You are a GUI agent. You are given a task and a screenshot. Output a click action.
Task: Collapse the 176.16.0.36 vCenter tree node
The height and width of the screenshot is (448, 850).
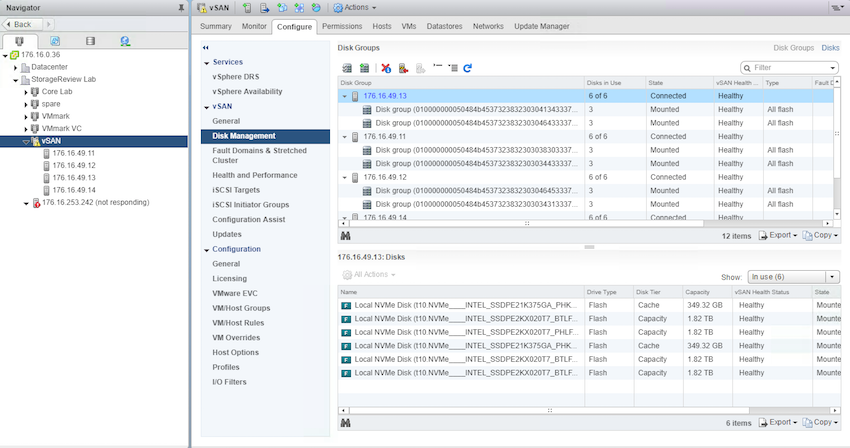point(5,55)
